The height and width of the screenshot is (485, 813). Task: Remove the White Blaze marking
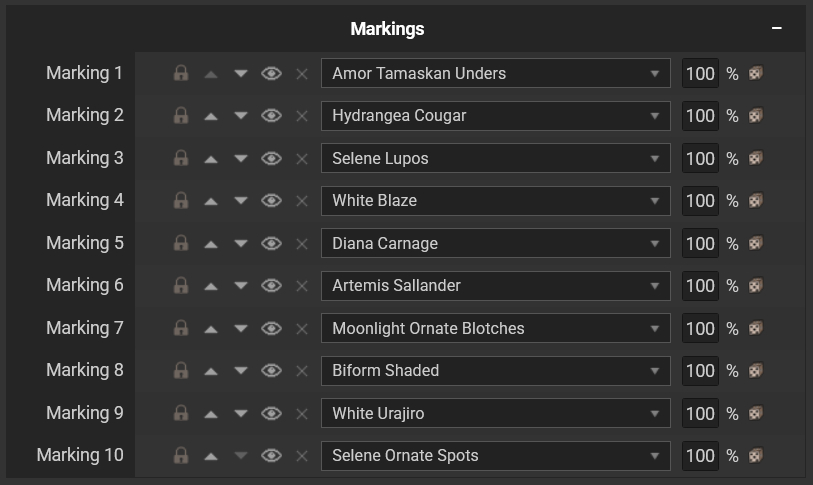[x=302, y=201]
